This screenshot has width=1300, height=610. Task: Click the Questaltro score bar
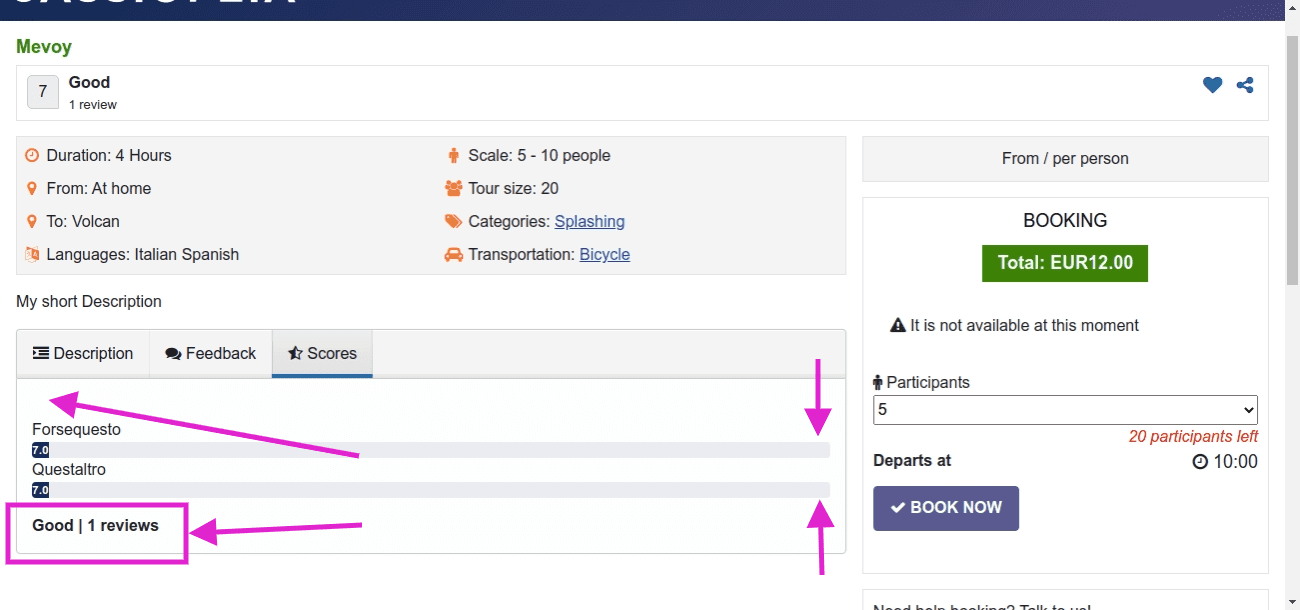pos(431,490)
